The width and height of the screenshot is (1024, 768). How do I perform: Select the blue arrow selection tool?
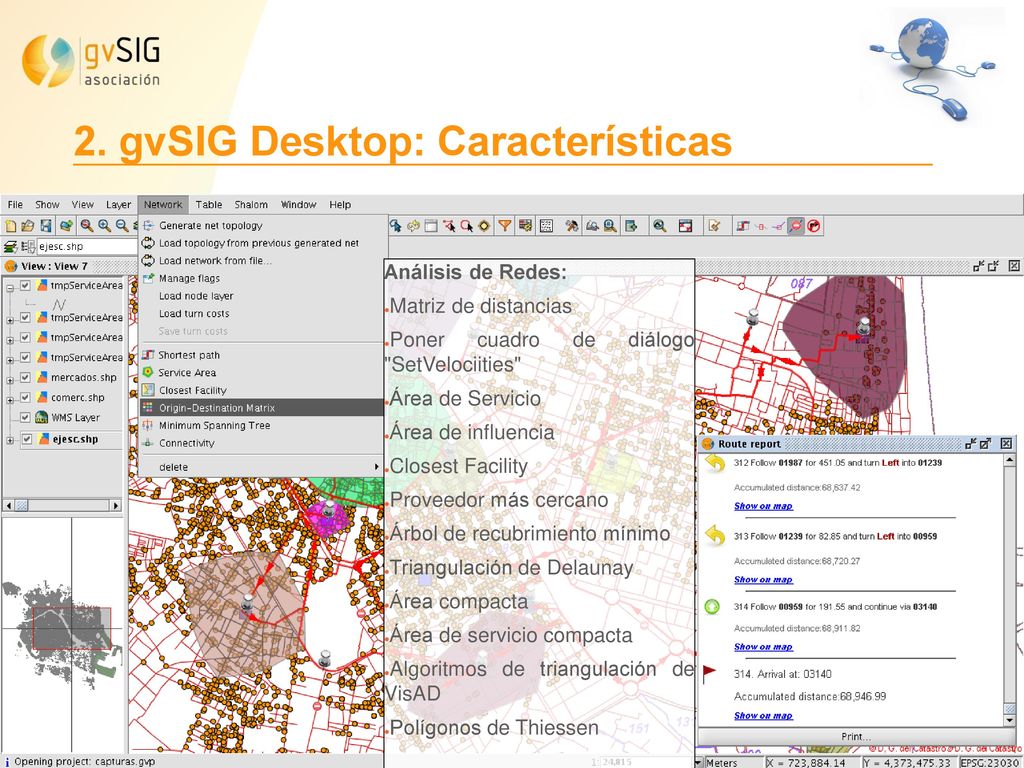tap(396, 226)
